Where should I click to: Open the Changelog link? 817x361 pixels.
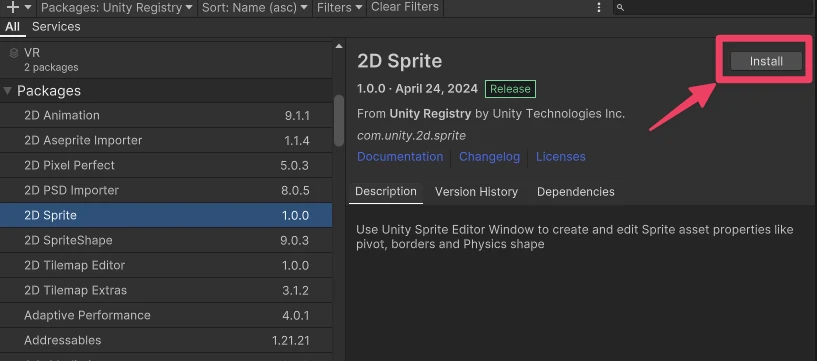489,156
